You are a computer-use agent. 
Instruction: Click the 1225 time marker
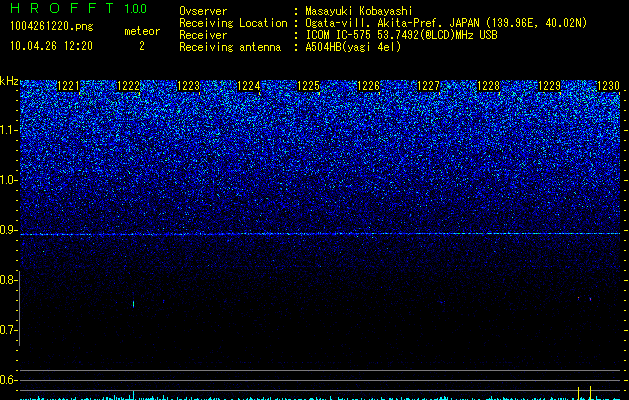click(308, 86)
